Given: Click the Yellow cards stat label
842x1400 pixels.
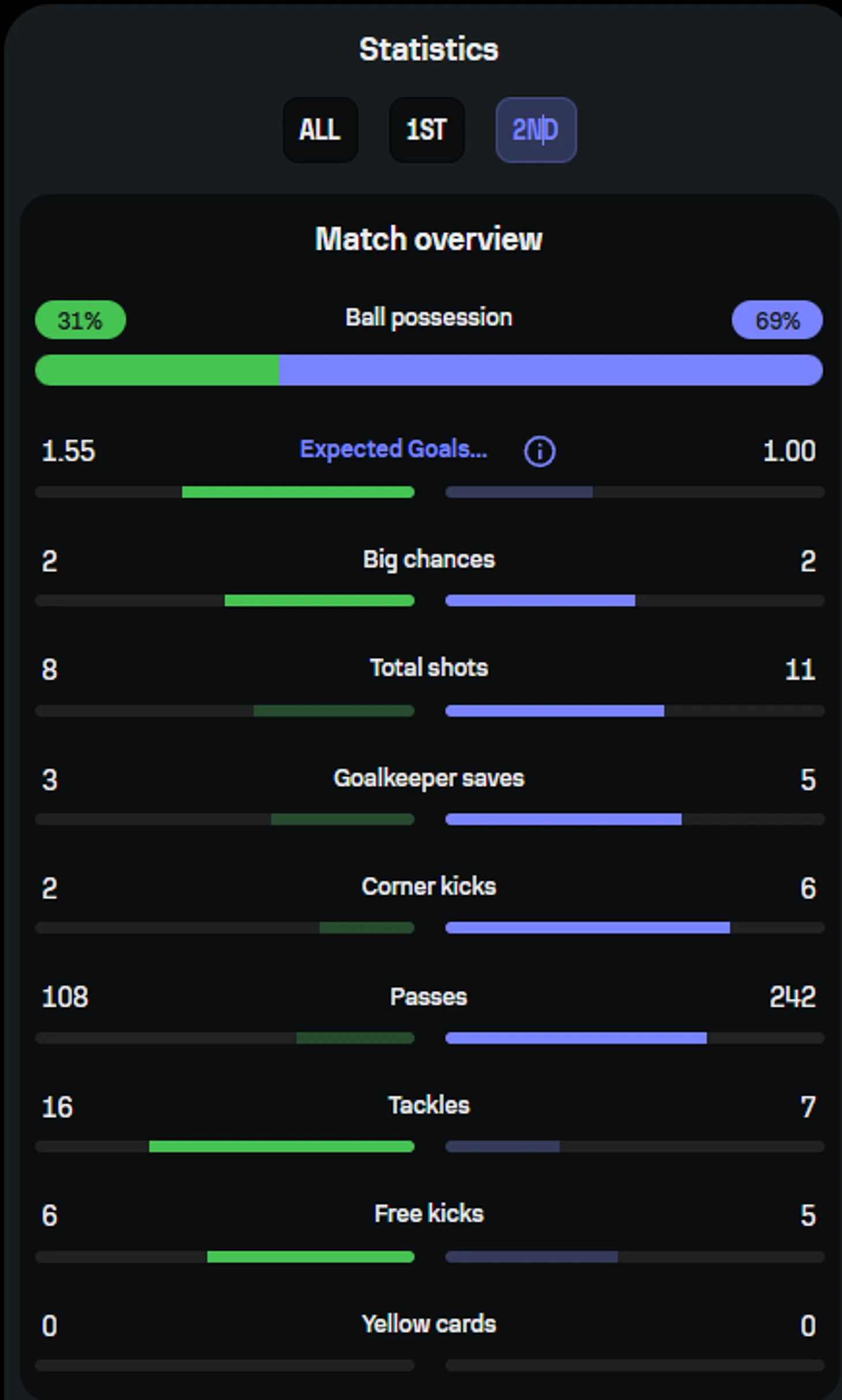Looking at the screenshot, I should click(428, 1324).
